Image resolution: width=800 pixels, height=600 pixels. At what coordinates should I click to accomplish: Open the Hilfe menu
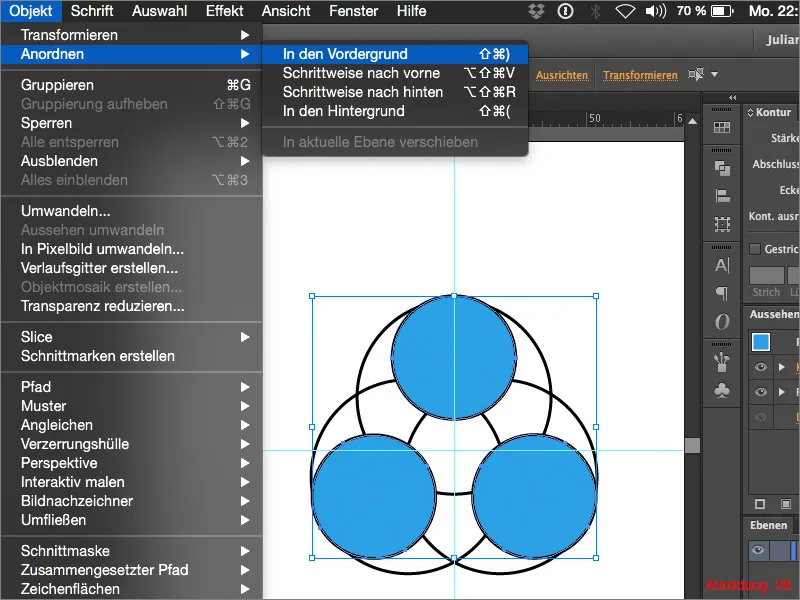pyautogui.click(x=412, y=11)
